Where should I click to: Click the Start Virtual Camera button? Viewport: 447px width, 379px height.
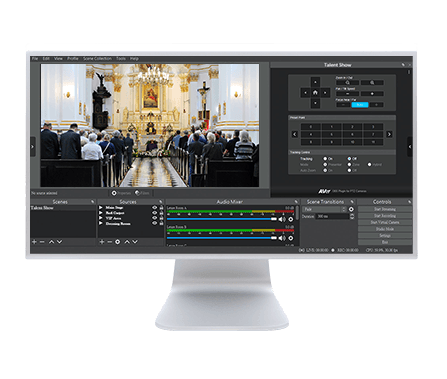click(385, 222)
